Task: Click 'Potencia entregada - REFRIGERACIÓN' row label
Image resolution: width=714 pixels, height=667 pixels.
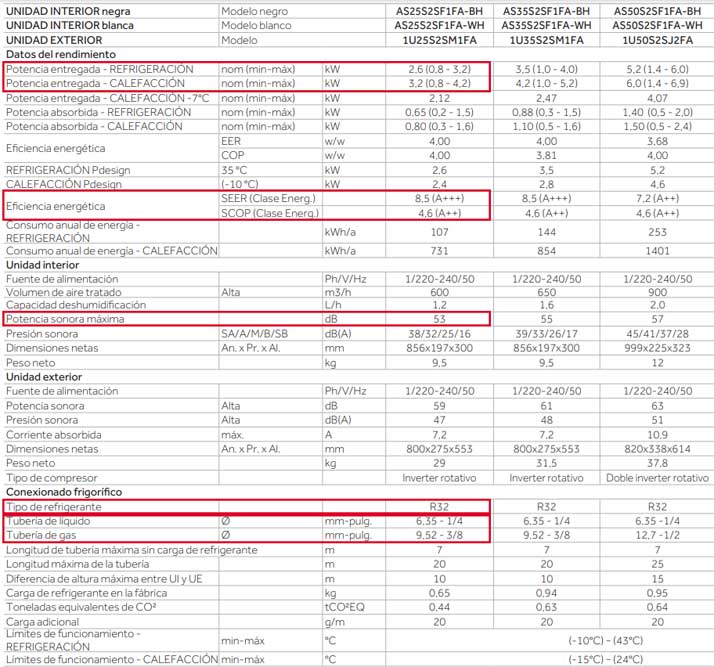Action: pos(100,69)
